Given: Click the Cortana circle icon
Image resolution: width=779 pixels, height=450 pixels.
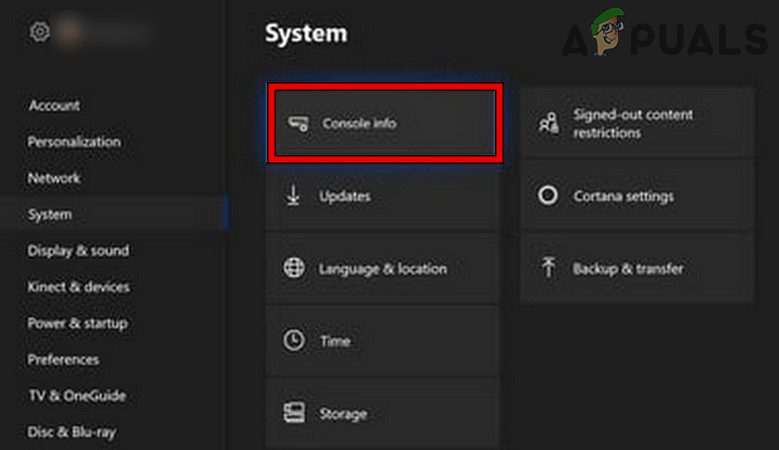Looking at the screenshot, I should (548, 196).
